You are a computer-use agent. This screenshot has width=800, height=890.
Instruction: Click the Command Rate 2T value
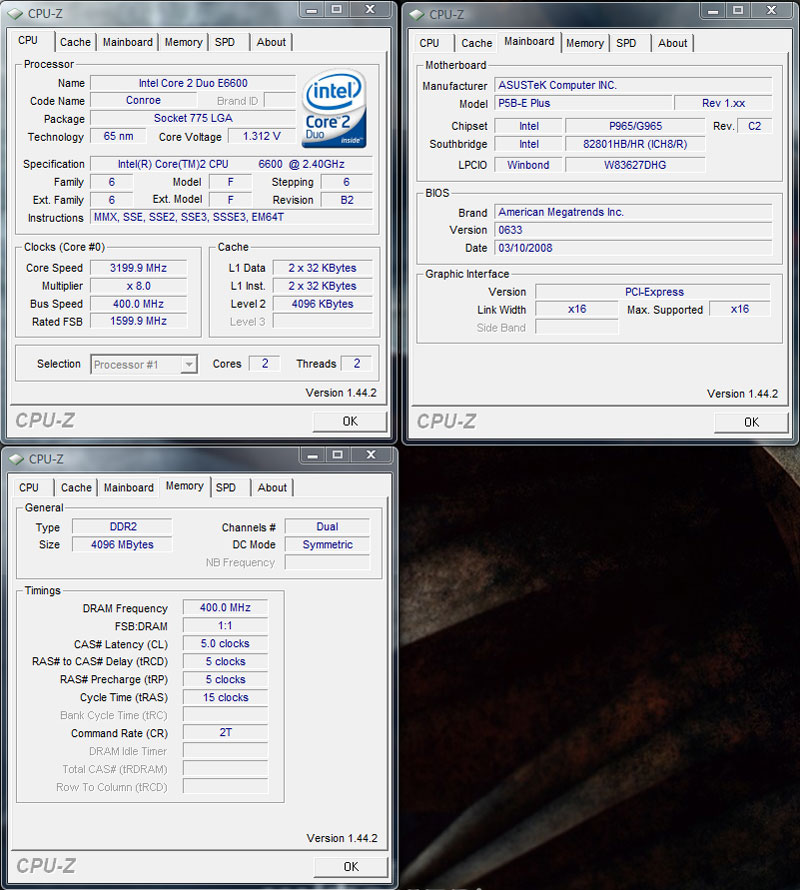(x=225, y=733)
